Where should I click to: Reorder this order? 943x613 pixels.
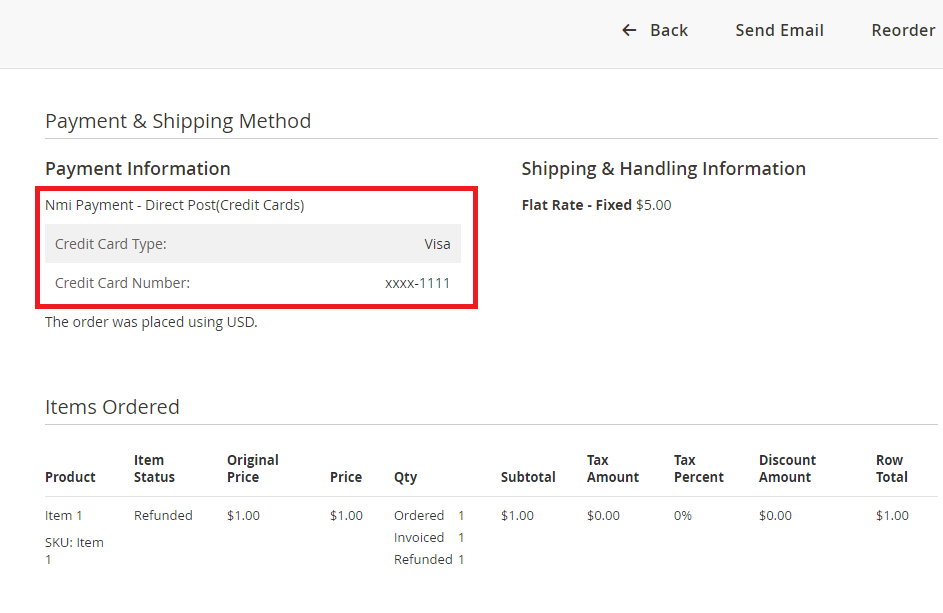tap(903, 30)
